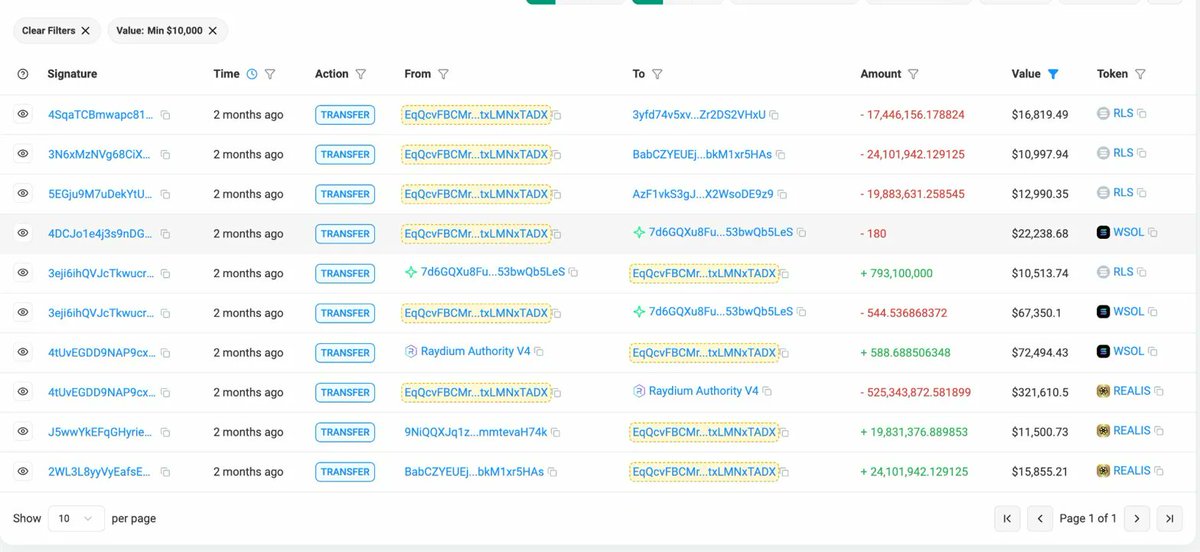This screenshot has width=1200, height=552.
Task: Click the TRANSFER tag in the $321,610.5 row
Action: click(x=345, y=392)
